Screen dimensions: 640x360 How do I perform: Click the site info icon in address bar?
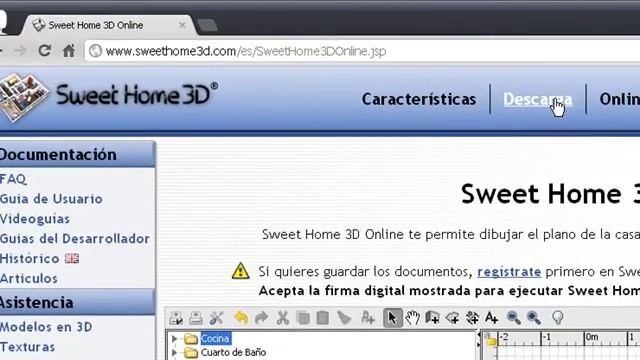[95, 51]
